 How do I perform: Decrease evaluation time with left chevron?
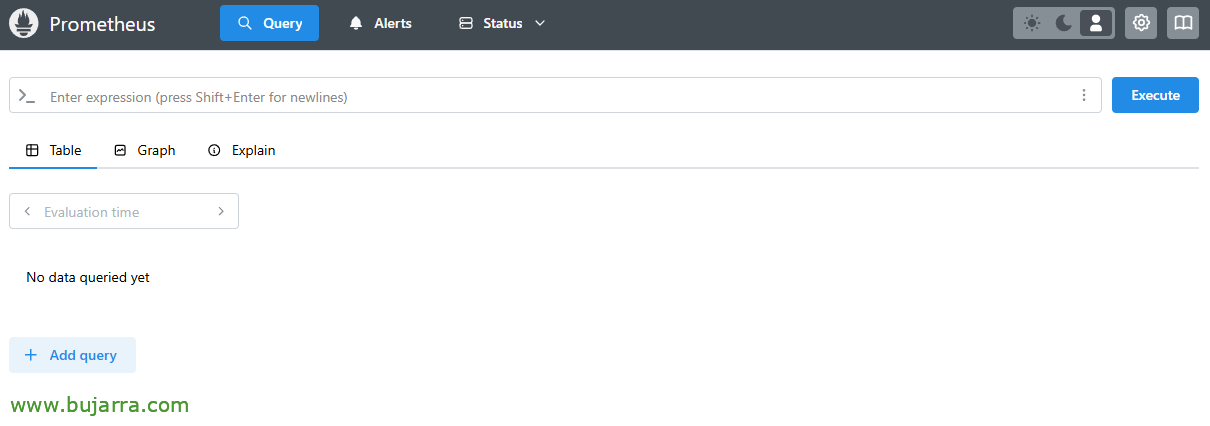click(x=27, y=211)
